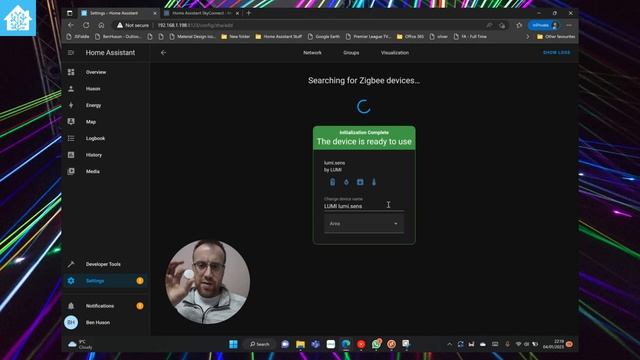Screen dimensions: 640x360
Task: Click the Overview dashboard icon
Action: [71, 72]
